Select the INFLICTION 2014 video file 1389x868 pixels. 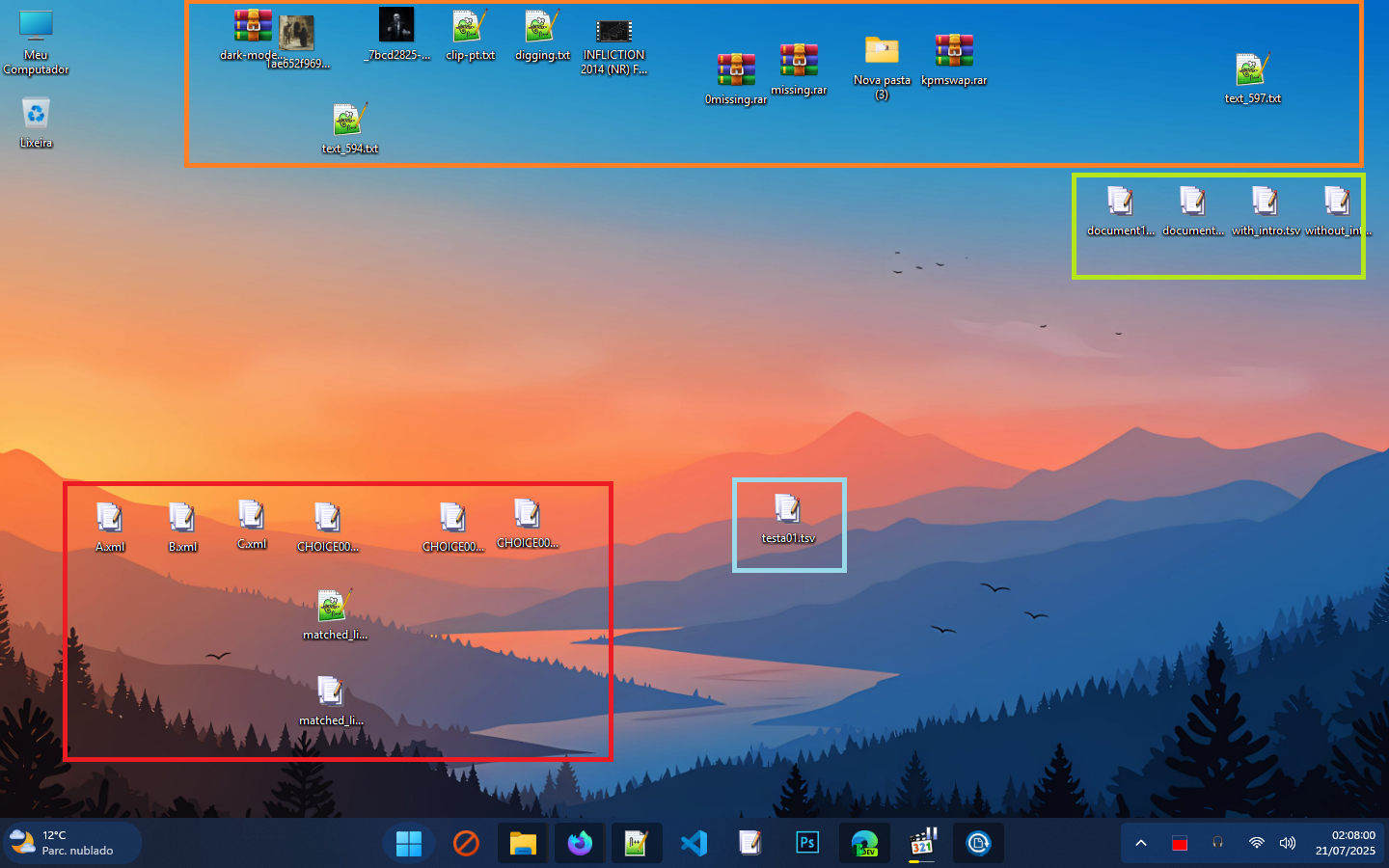click(613, 46)
